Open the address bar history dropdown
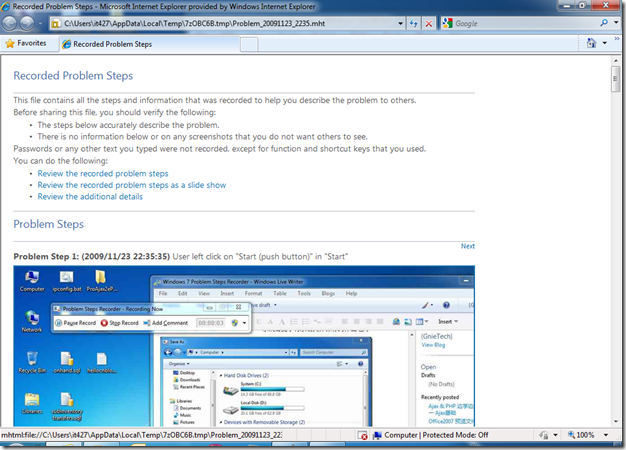This screenshot has height=450, width=626. pos(400,24)
